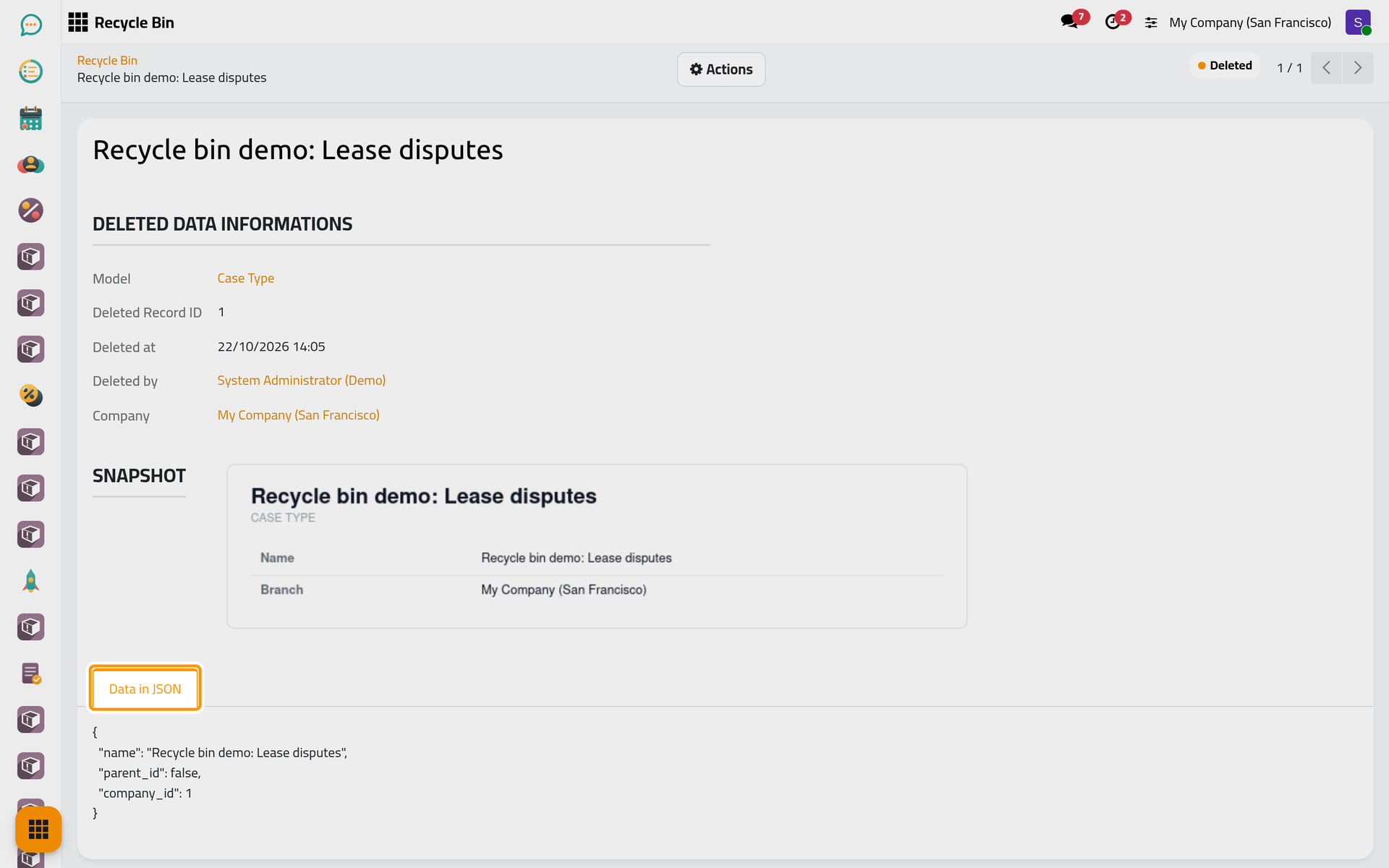1389x868 pixels.
Task: Go to the next record arrow
Action: pos(1358,68)
